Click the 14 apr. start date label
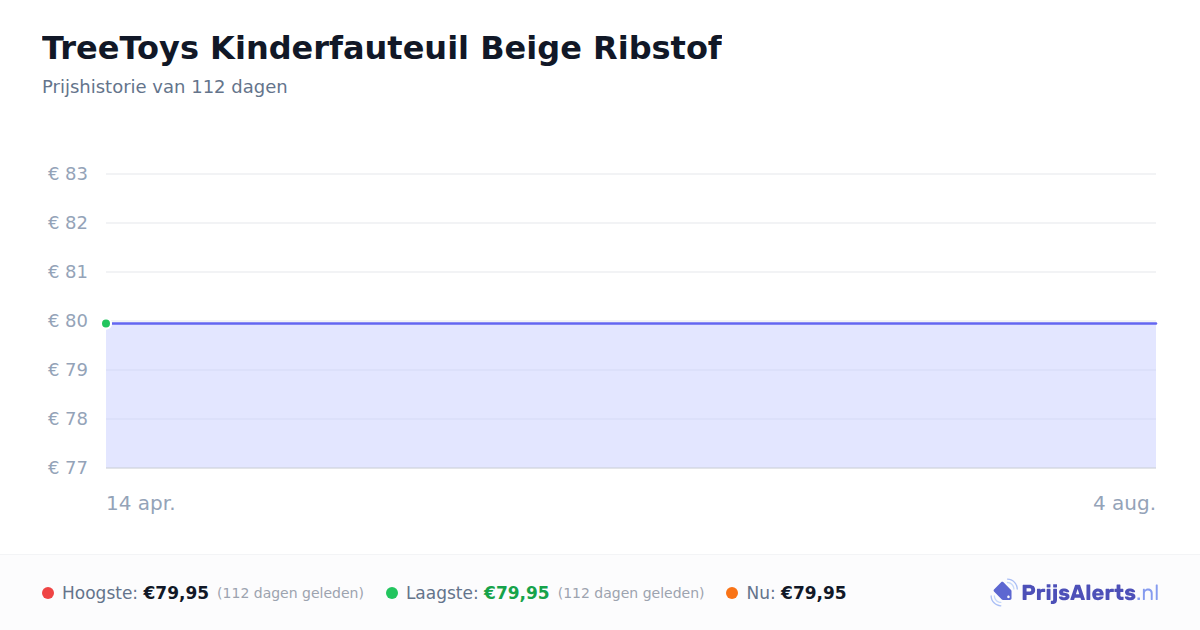This screenshot has width=1200, height=630. pyautogui.click(x=141, y=503)
